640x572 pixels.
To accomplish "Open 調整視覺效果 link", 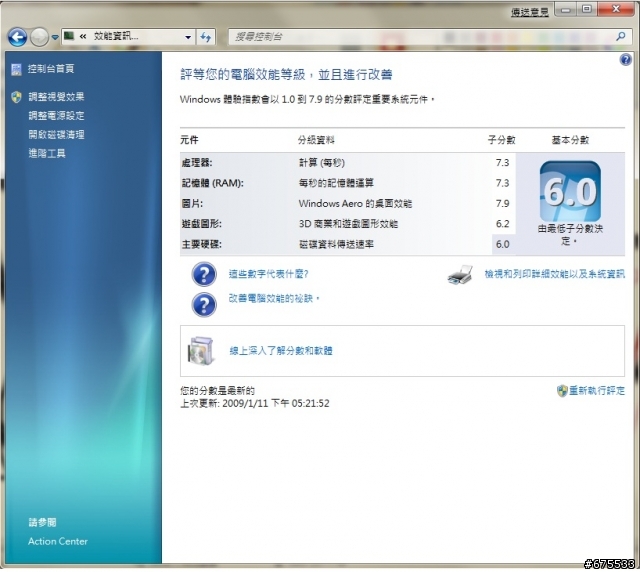I will (56, 97).
